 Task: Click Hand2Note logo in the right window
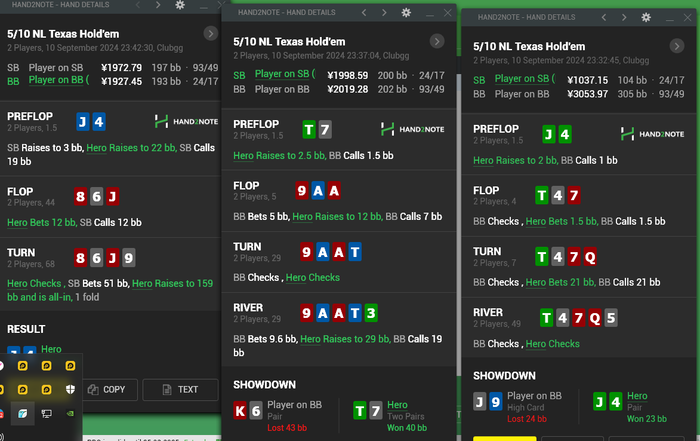tap(652, 134)
